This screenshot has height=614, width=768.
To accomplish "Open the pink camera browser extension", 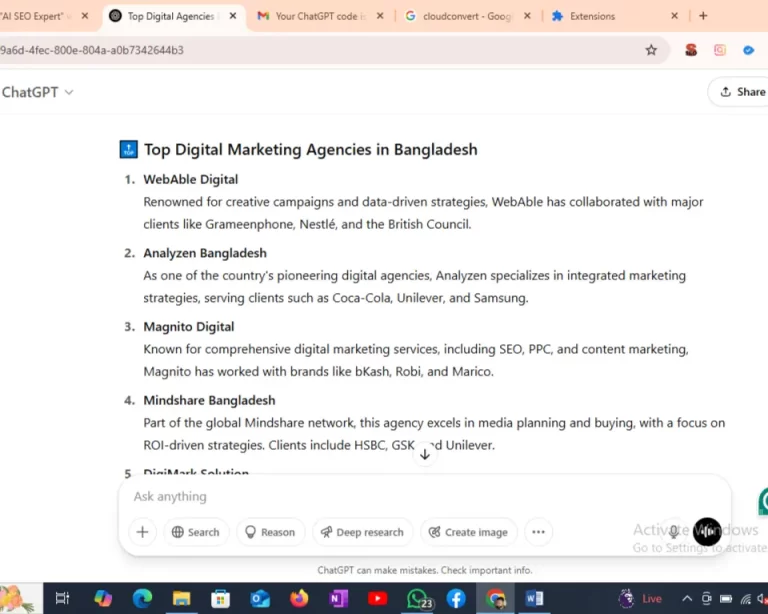I will [x=720, y=50].
